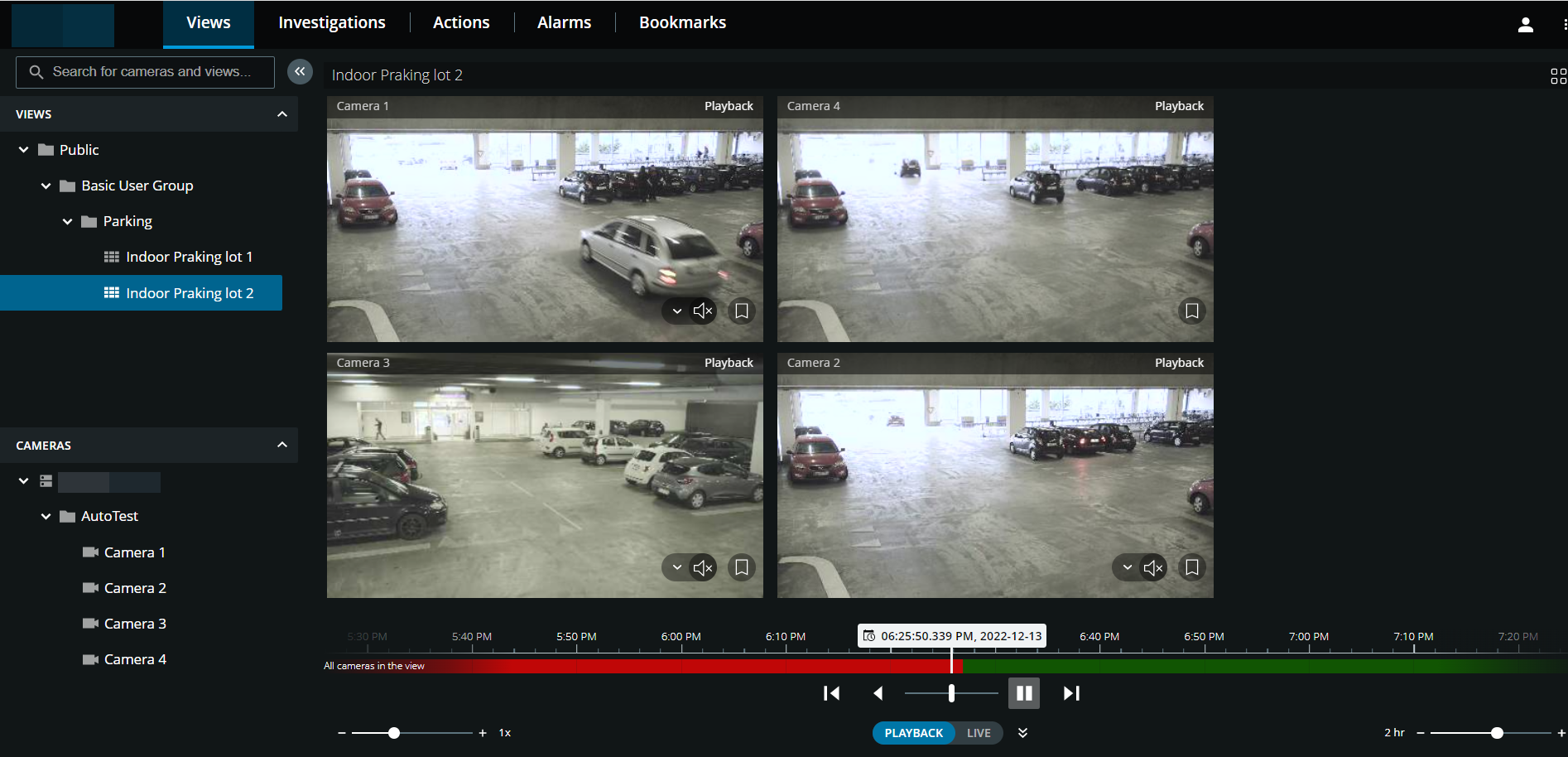
Task: Open the Investigations tab
Action: (331, 22)
